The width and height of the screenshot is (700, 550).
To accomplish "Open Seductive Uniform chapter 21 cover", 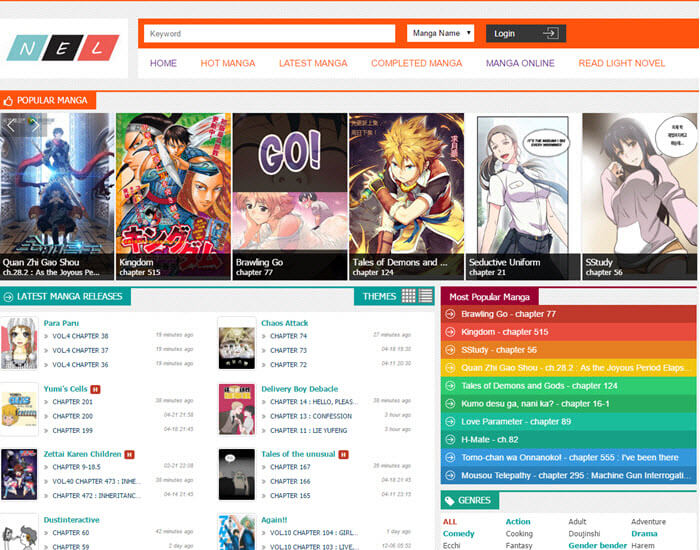I will tap(523, 196).
